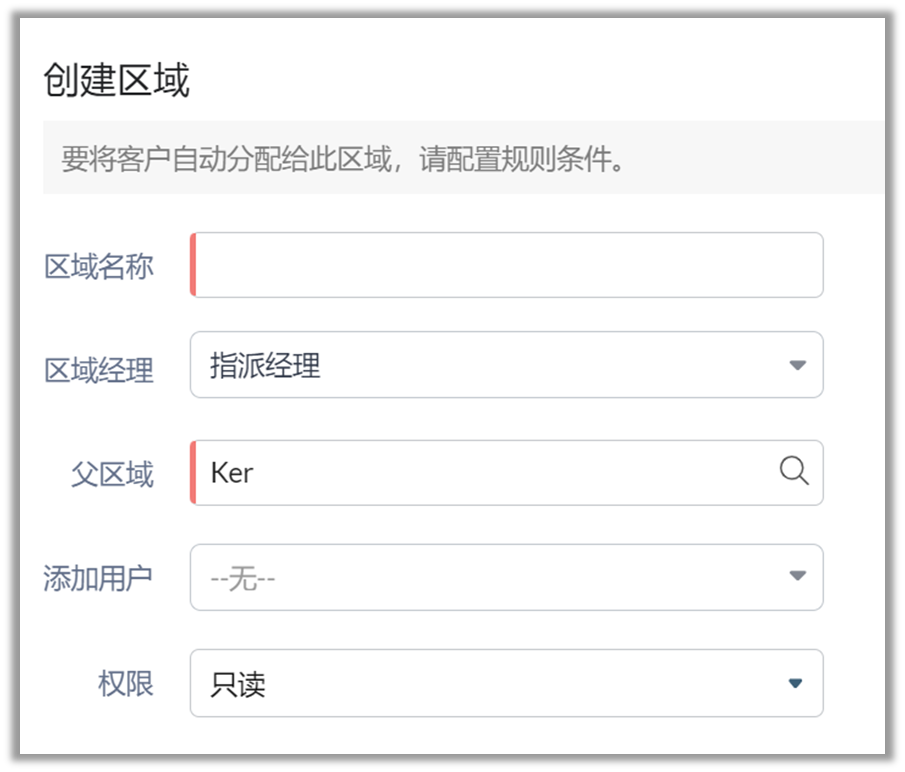Click the arrow in 添加用户 dropdown
905x772 pixels.
pyautogui.click(x=797, y=576)
